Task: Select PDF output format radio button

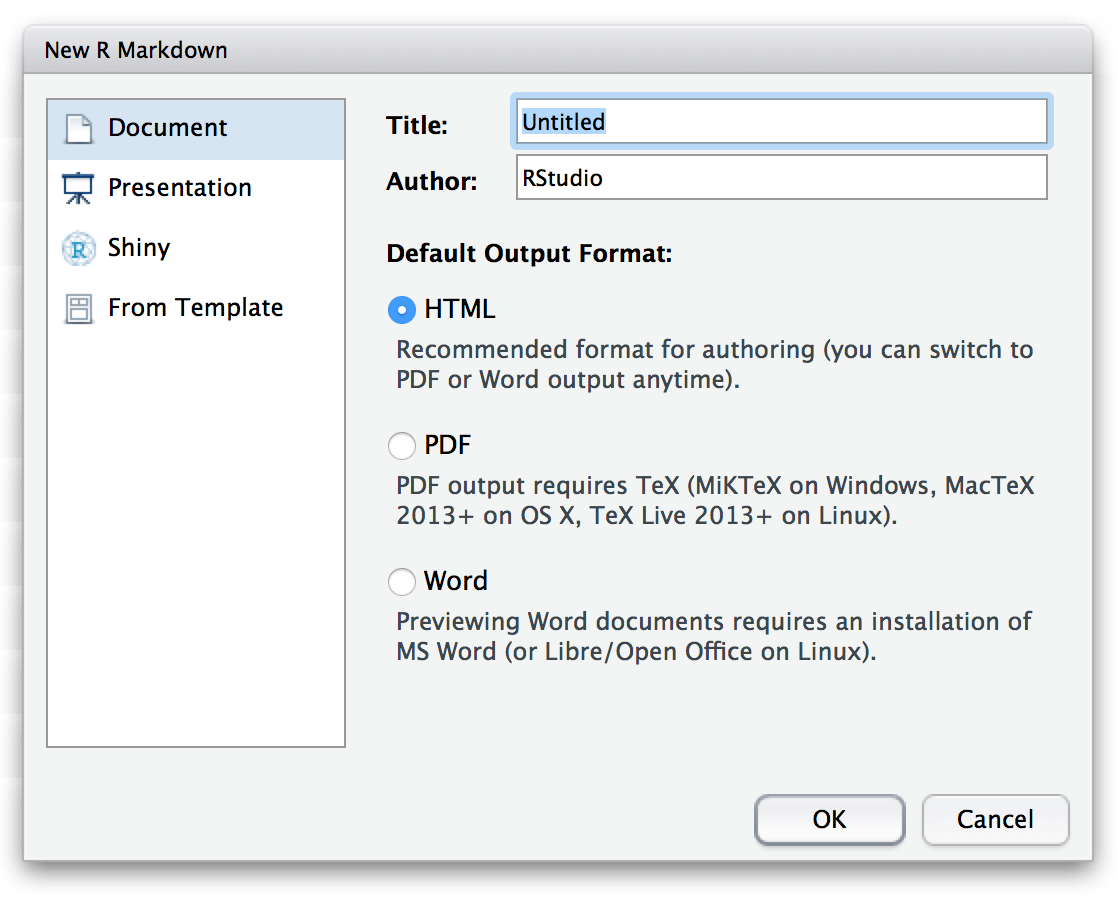Action: point(401,446)
